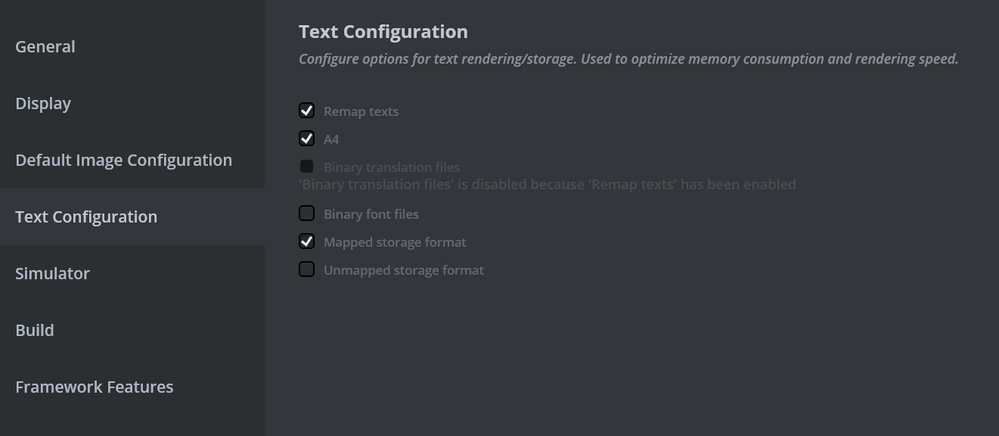Click the 'Remap texts' label text

(x=361, y=111)
